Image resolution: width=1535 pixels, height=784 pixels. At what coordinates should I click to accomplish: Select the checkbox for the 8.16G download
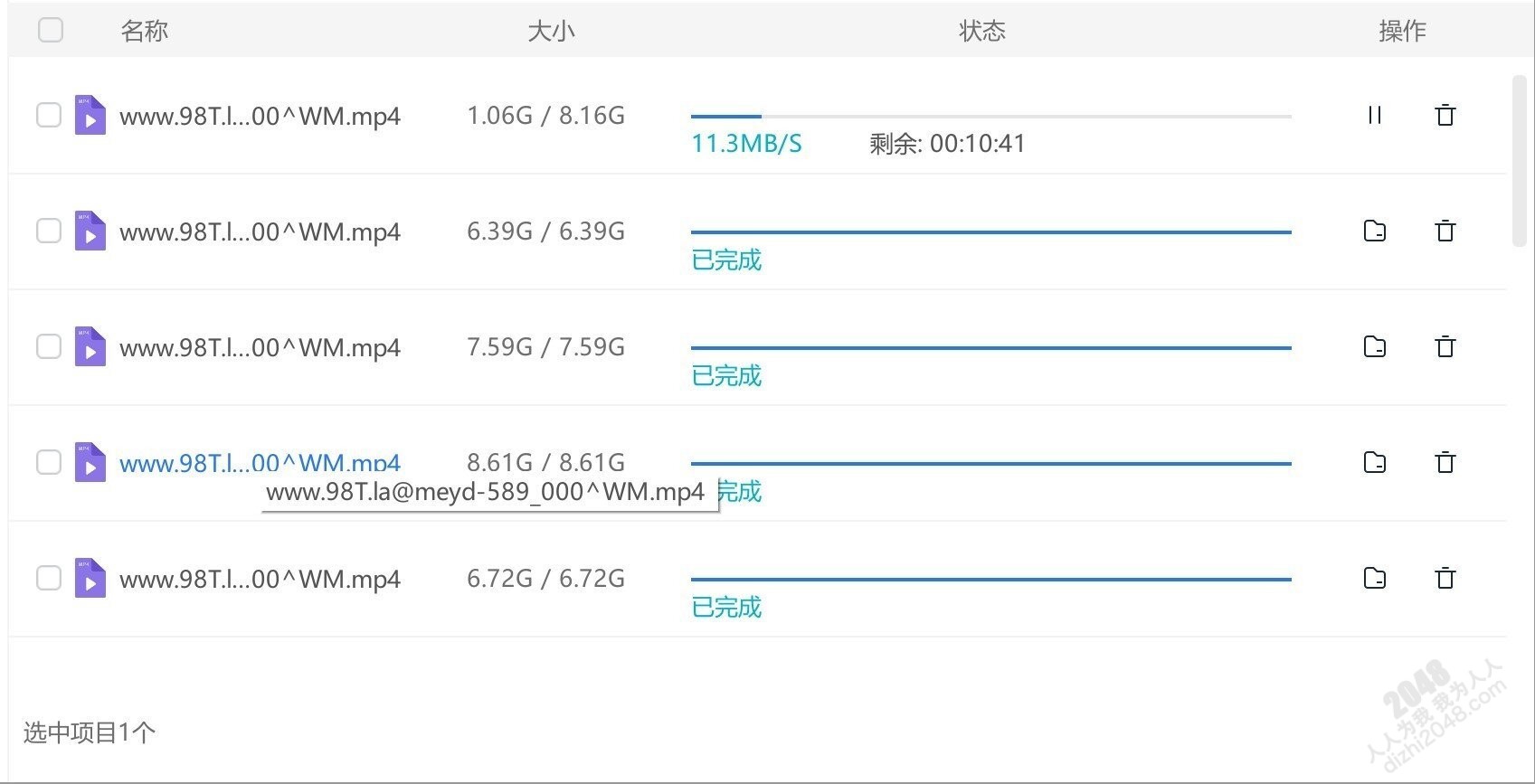(49, 115)
